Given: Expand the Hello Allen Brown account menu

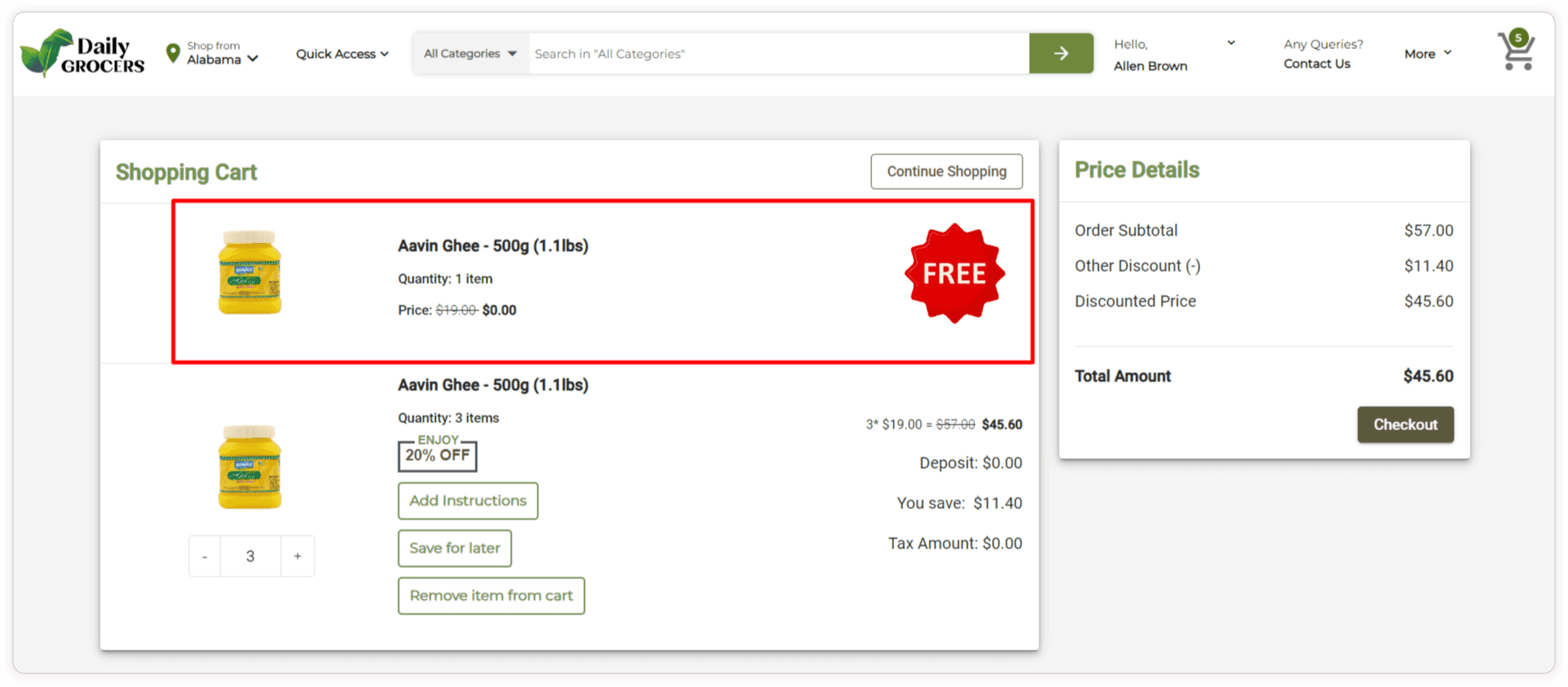Looking at the screenshot, I should coord(1174,54).
